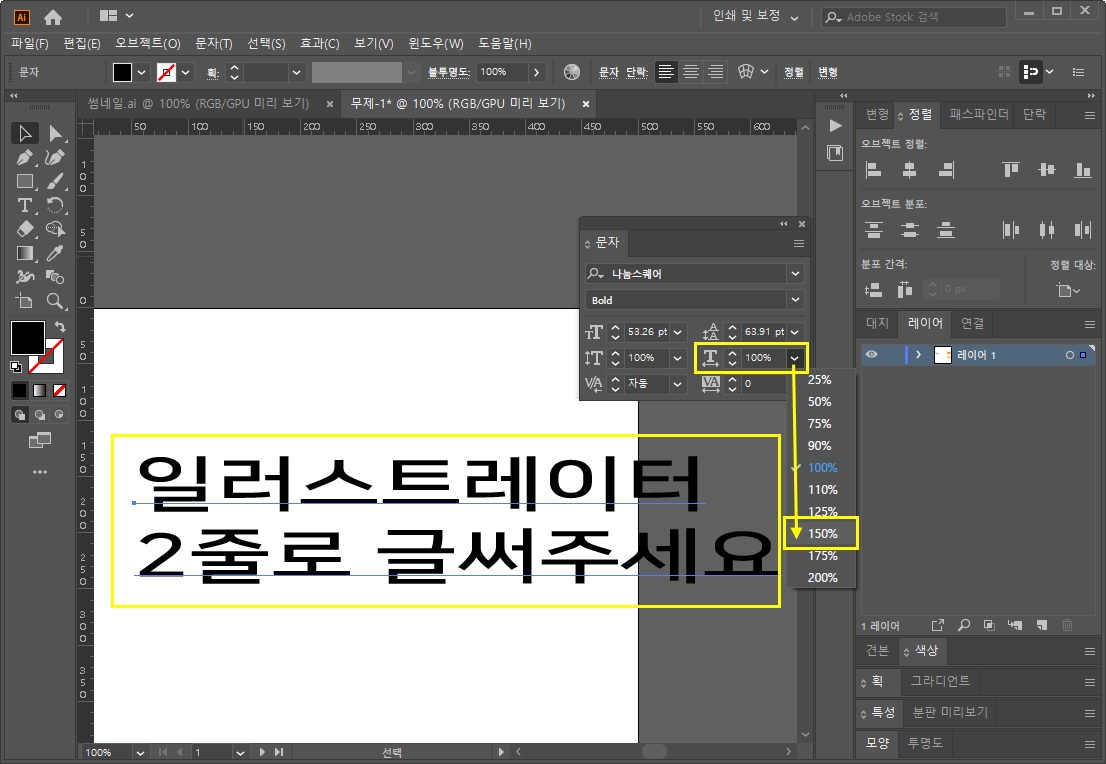Screen dimensions: 1106x764
Task: Select the Artboard tool
Action: (25, 301)
